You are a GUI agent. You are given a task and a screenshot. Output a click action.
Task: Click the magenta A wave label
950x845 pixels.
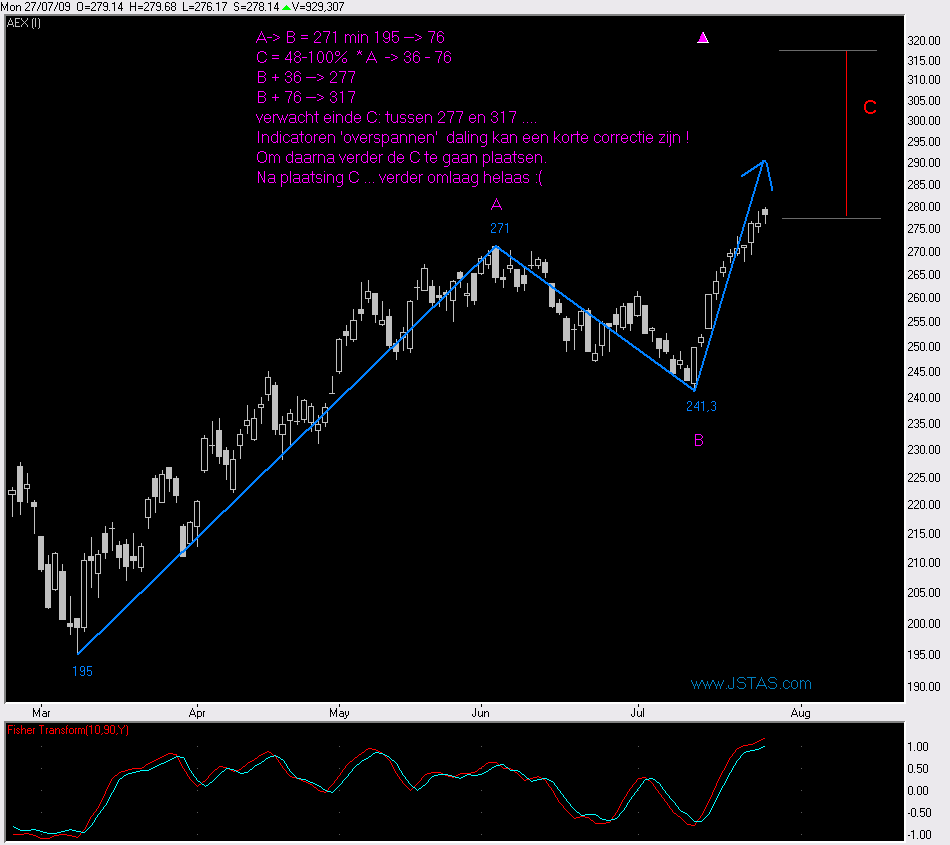pyautogui.click(x=496, y=204)
